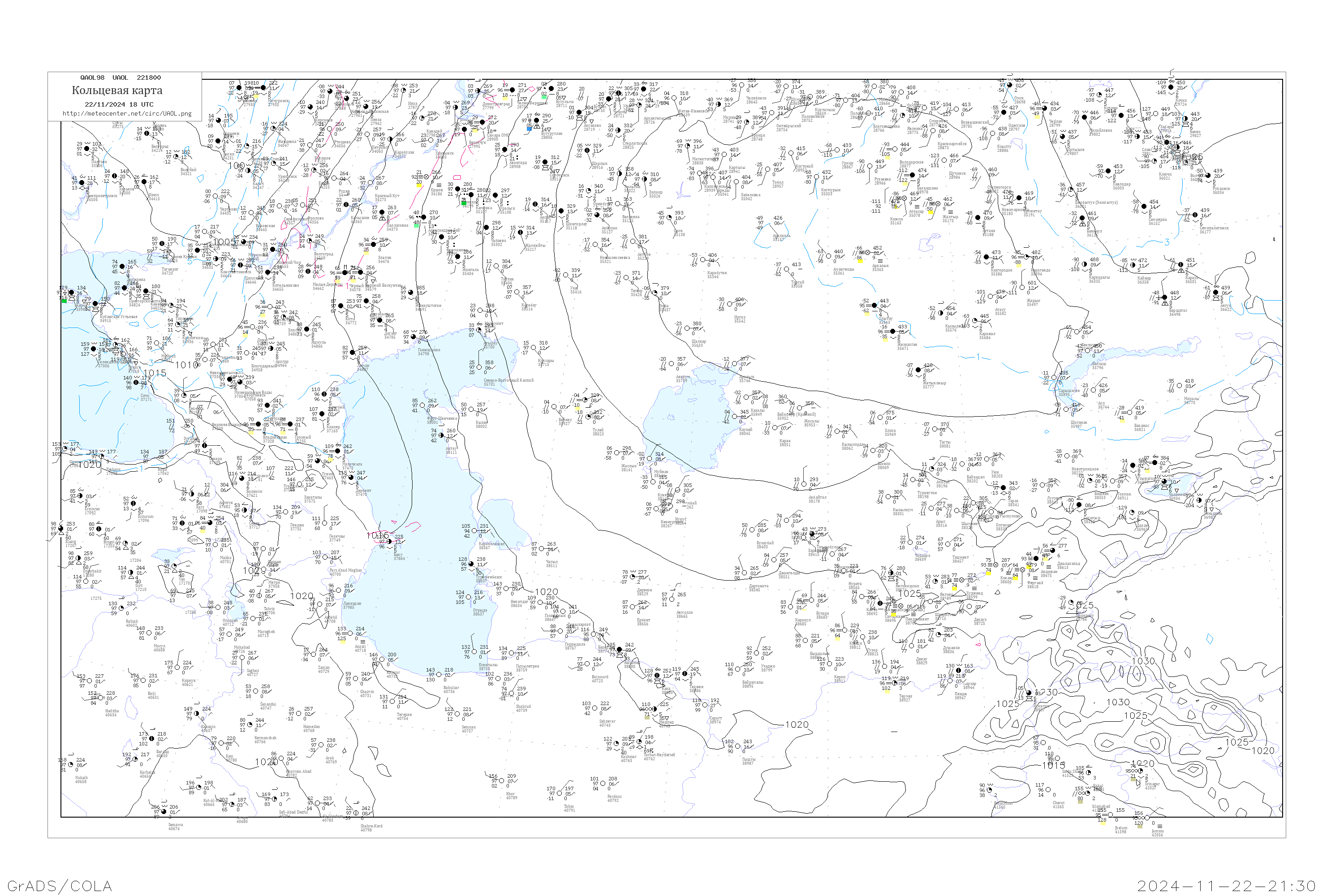1344x896 pixels.
Task: Click the Jammu 42056 station label
Action: 1158,833
